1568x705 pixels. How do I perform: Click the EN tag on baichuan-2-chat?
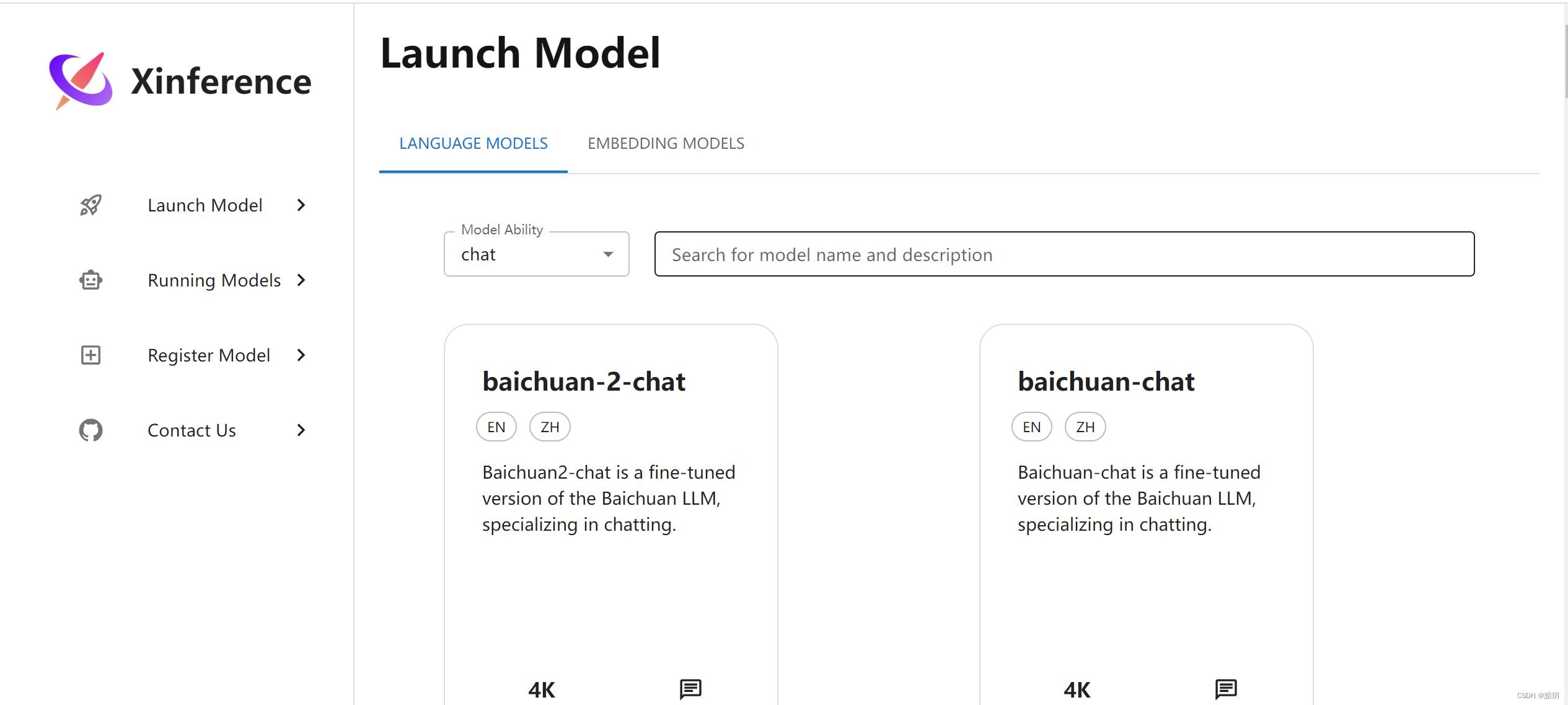click(496, 427)
